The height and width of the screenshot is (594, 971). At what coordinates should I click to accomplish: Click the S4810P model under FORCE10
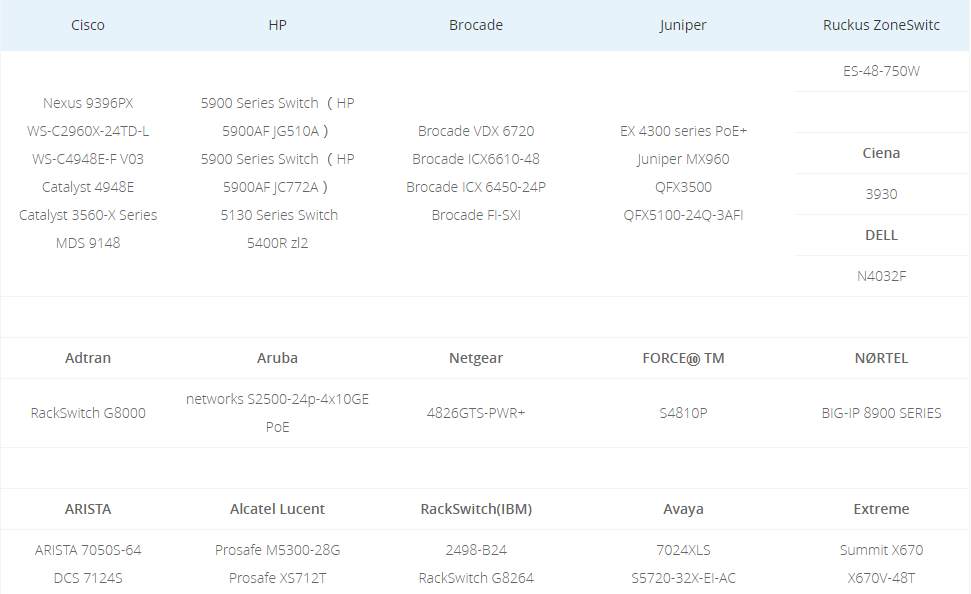[x=683, y=413]
